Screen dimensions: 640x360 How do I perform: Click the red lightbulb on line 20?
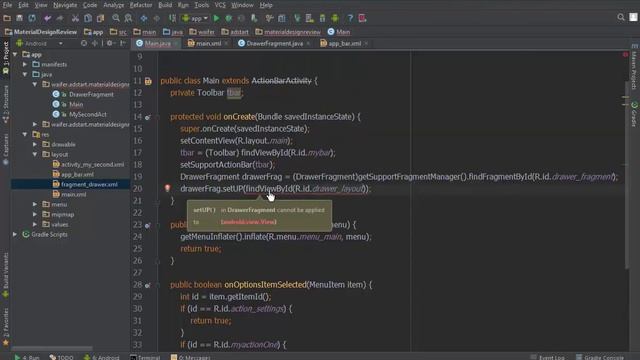coord(167,188)
